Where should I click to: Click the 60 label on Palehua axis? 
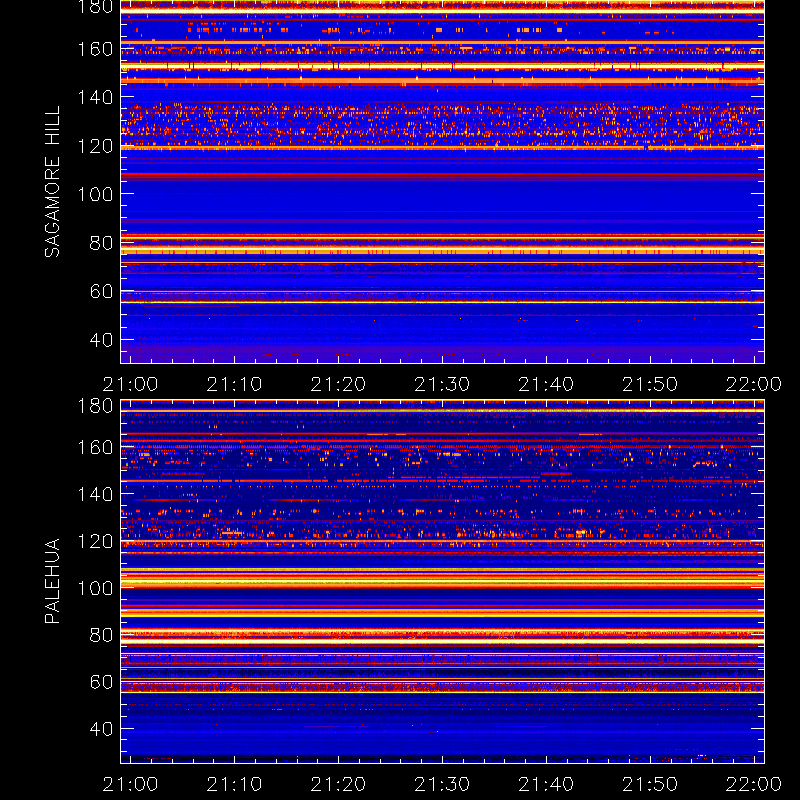[x=101, y=682]
